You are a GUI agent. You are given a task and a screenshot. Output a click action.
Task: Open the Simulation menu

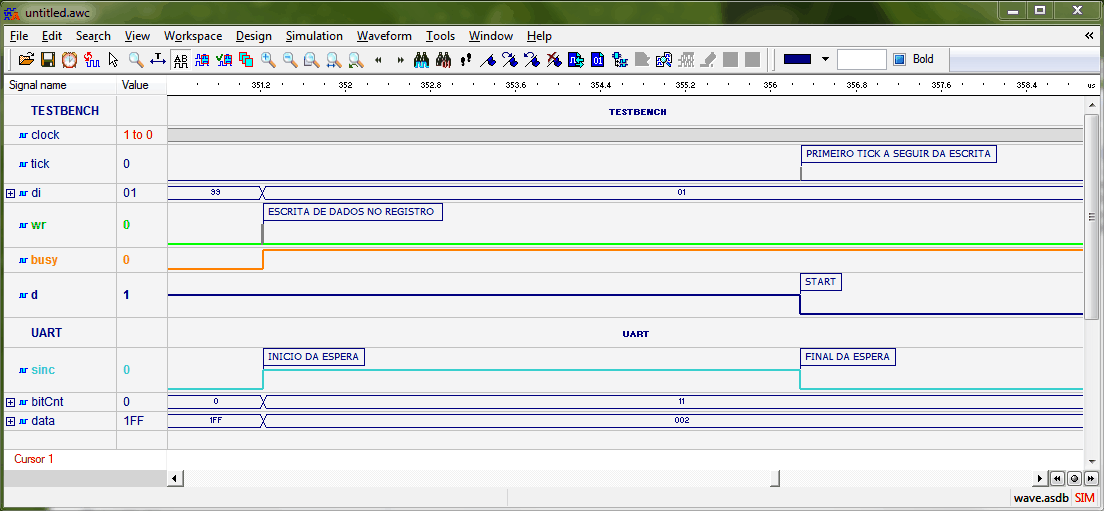tap(314, 36)
